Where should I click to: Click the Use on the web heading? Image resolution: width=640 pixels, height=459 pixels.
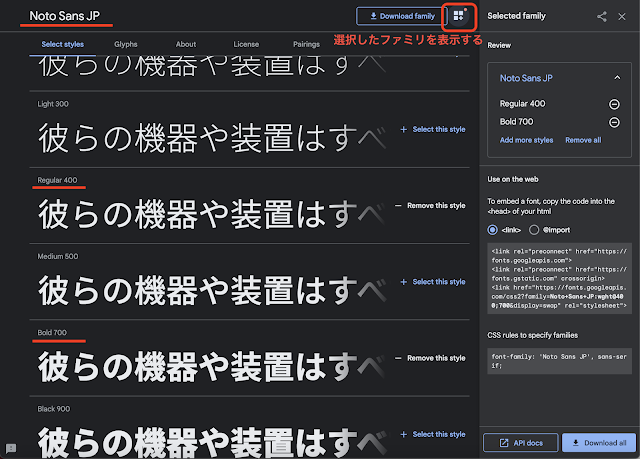pos(513,179)
